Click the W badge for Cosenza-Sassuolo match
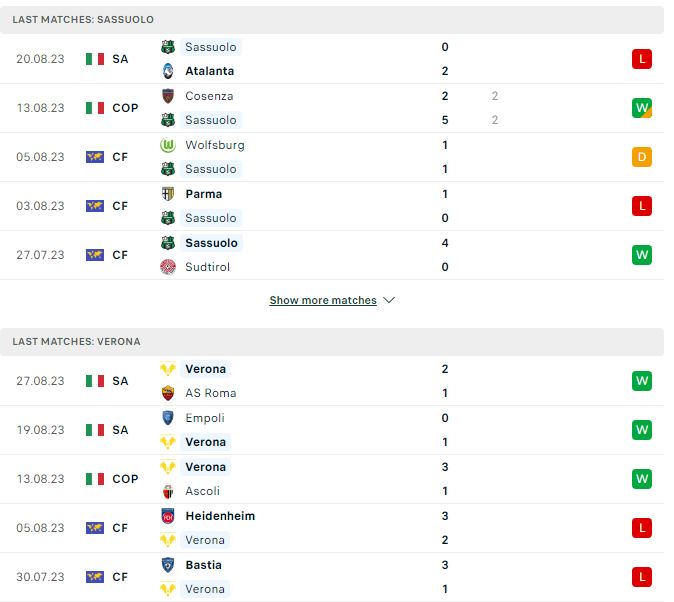The width and height of the screenshot is (674, 602). coord(642,108)
